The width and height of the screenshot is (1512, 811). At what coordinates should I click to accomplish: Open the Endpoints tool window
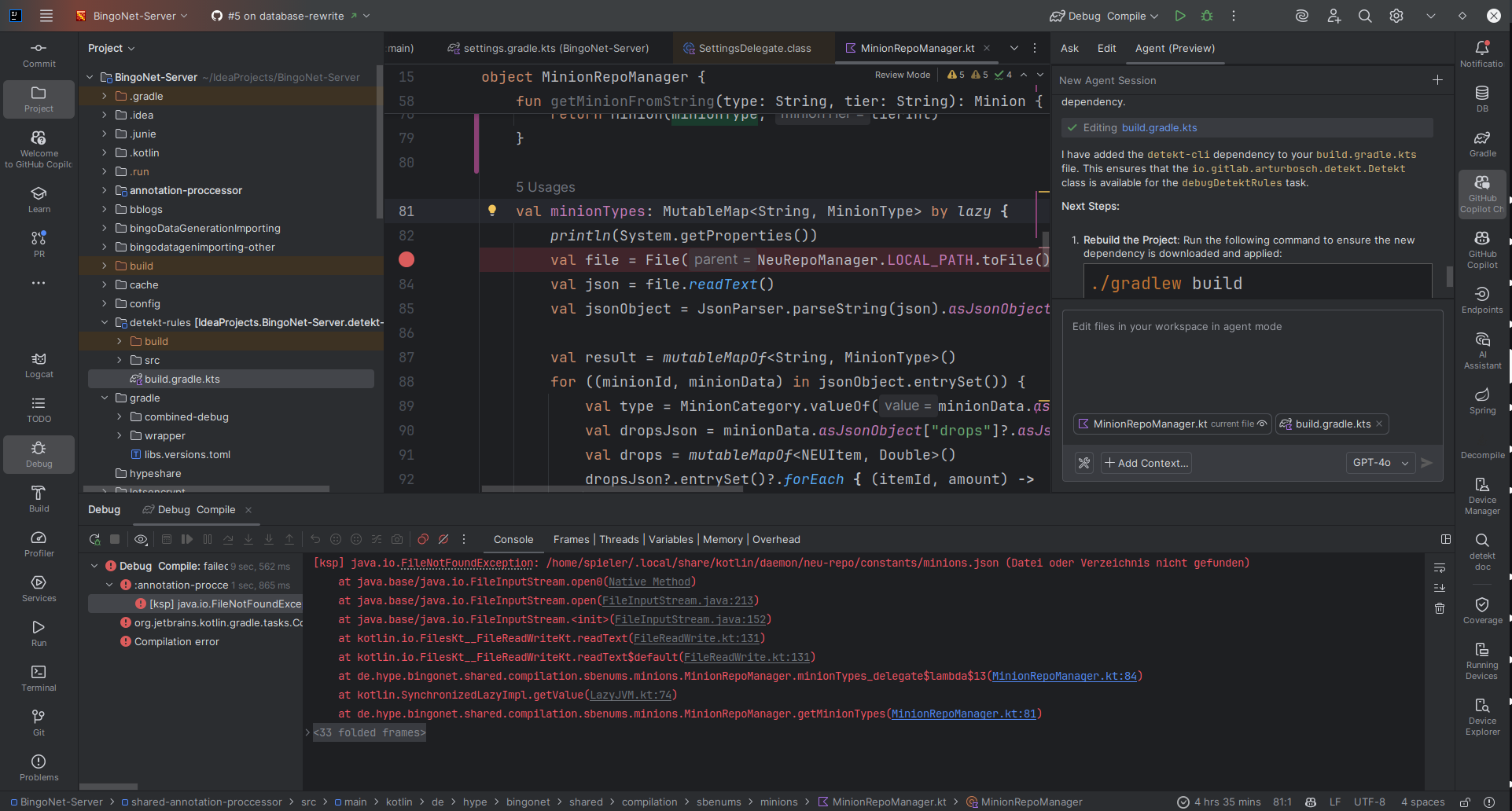point(1482,300)
